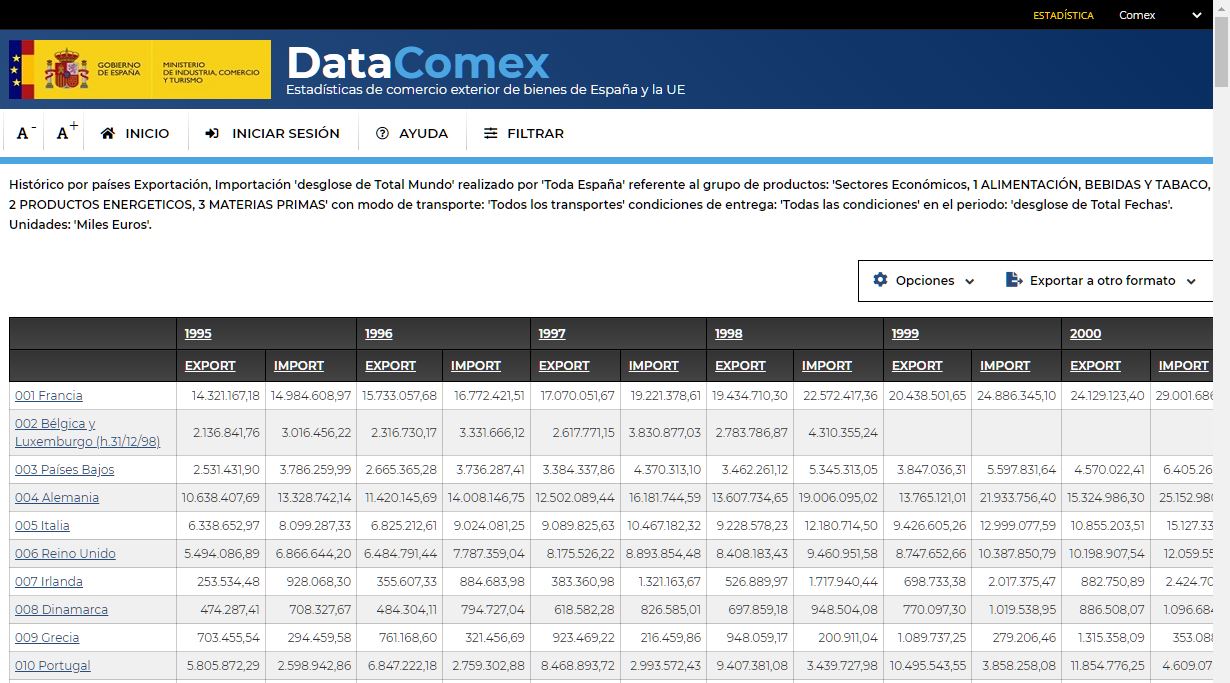Image resolution: width=1230 pixels, height=683 pixels.
Task: Open the 001 Francia country link
Action: (x=49, y=396)
